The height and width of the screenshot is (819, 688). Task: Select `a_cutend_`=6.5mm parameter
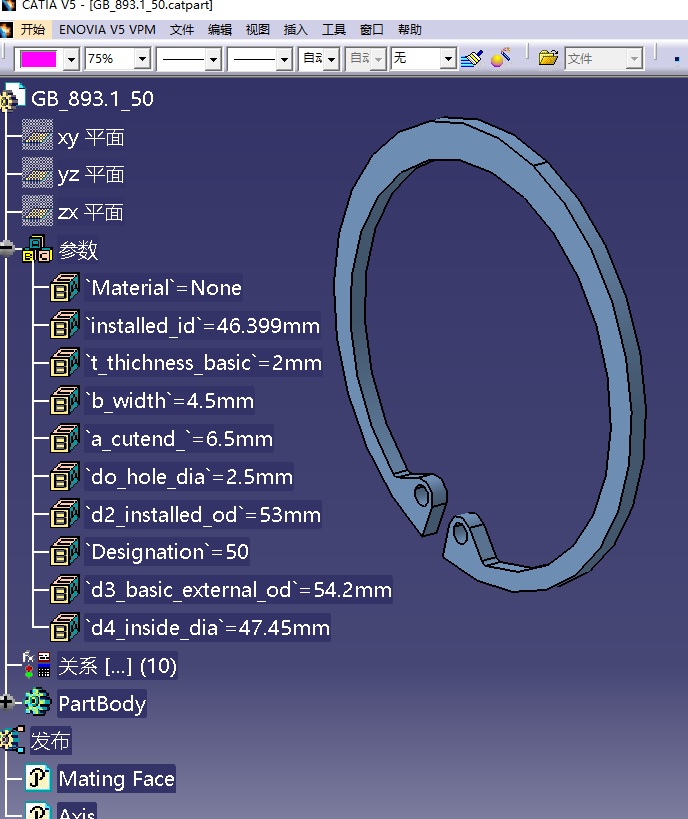[x=179, y=439]
